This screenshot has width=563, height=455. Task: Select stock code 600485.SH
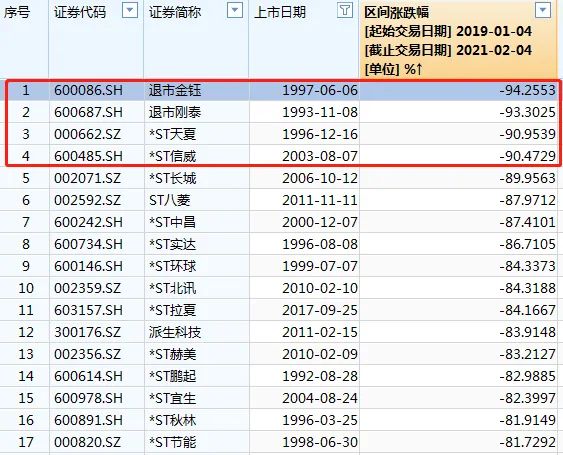point(88,156)
